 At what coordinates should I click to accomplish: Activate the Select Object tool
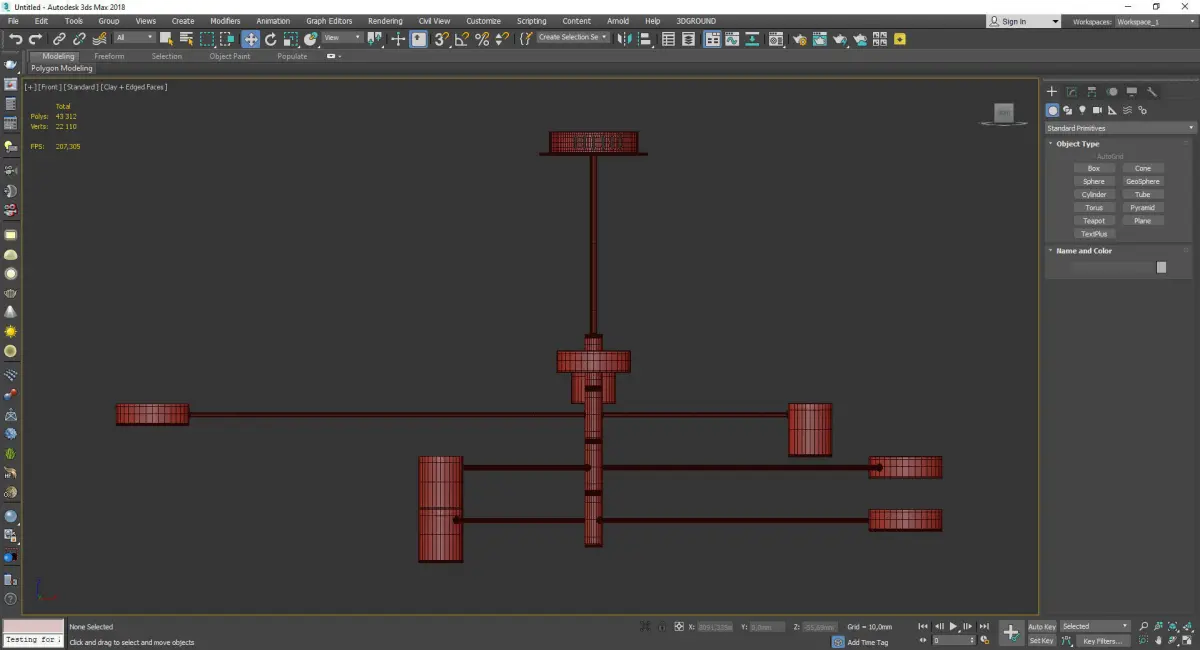(167, 39)
